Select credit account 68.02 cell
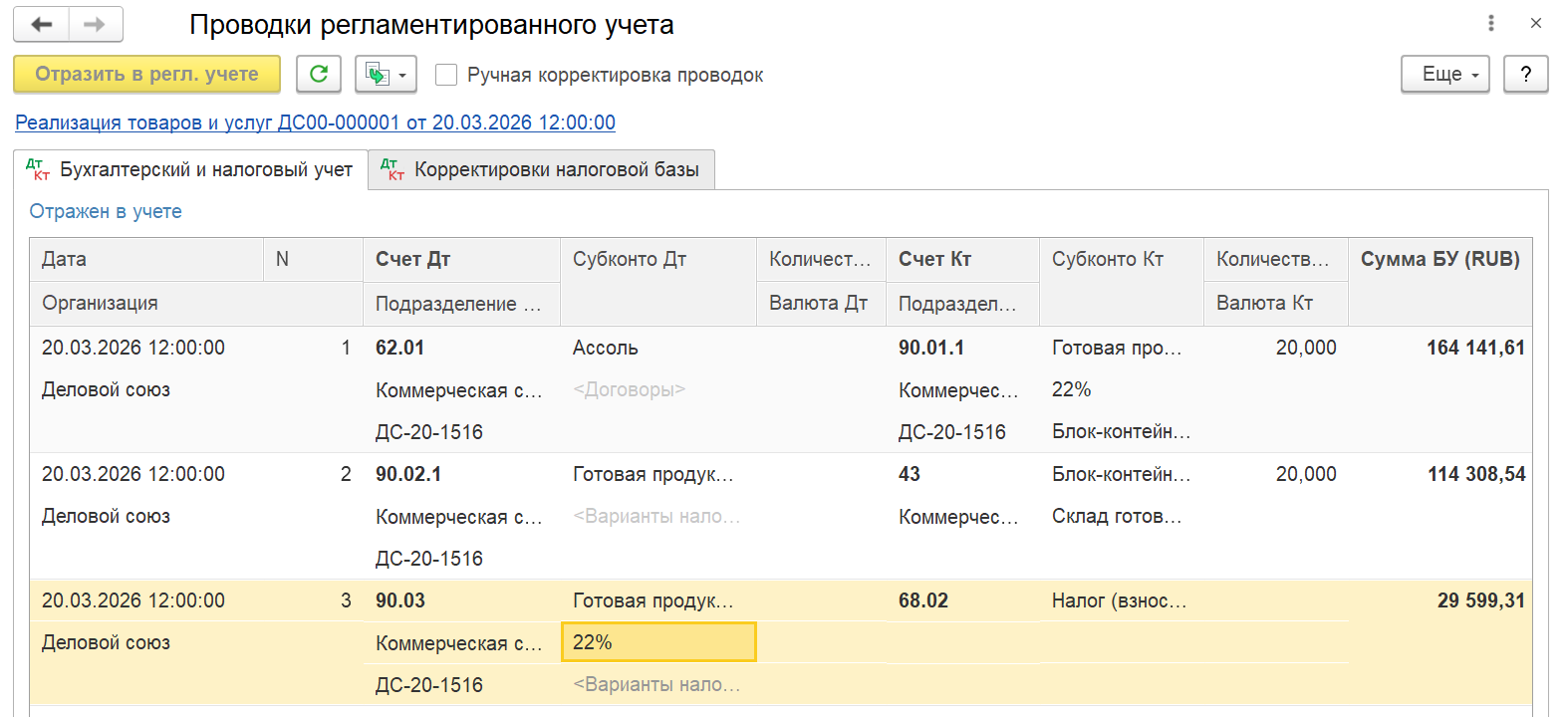The width and height of the screenshot is (1568, 717). click(x=962, y=600)
